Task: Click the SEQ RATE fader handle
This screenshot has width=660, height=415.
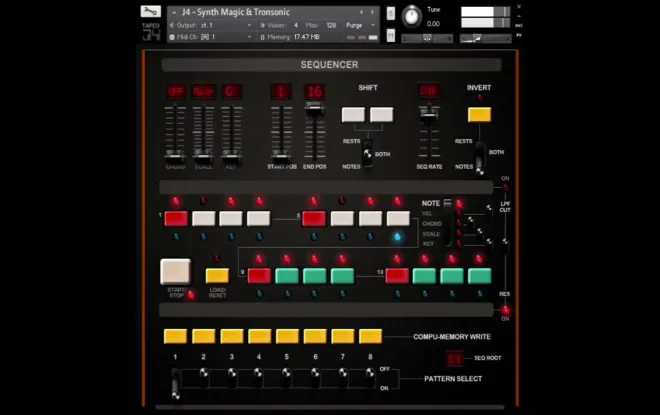Action: coord(429,114)
